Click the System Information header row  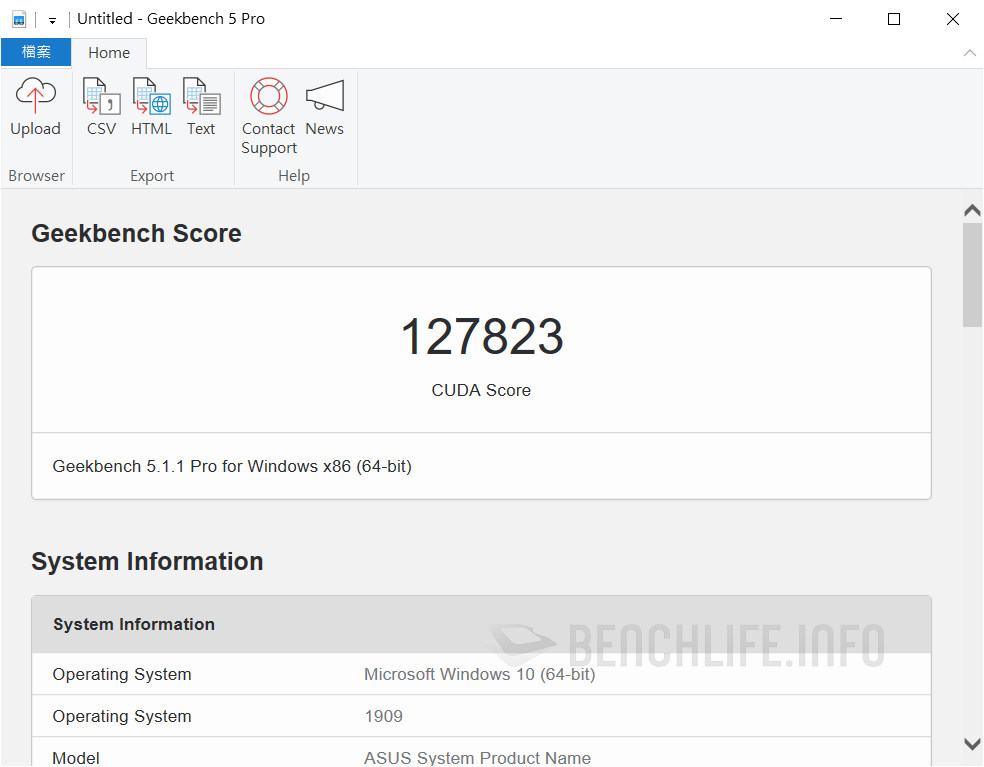481,624
